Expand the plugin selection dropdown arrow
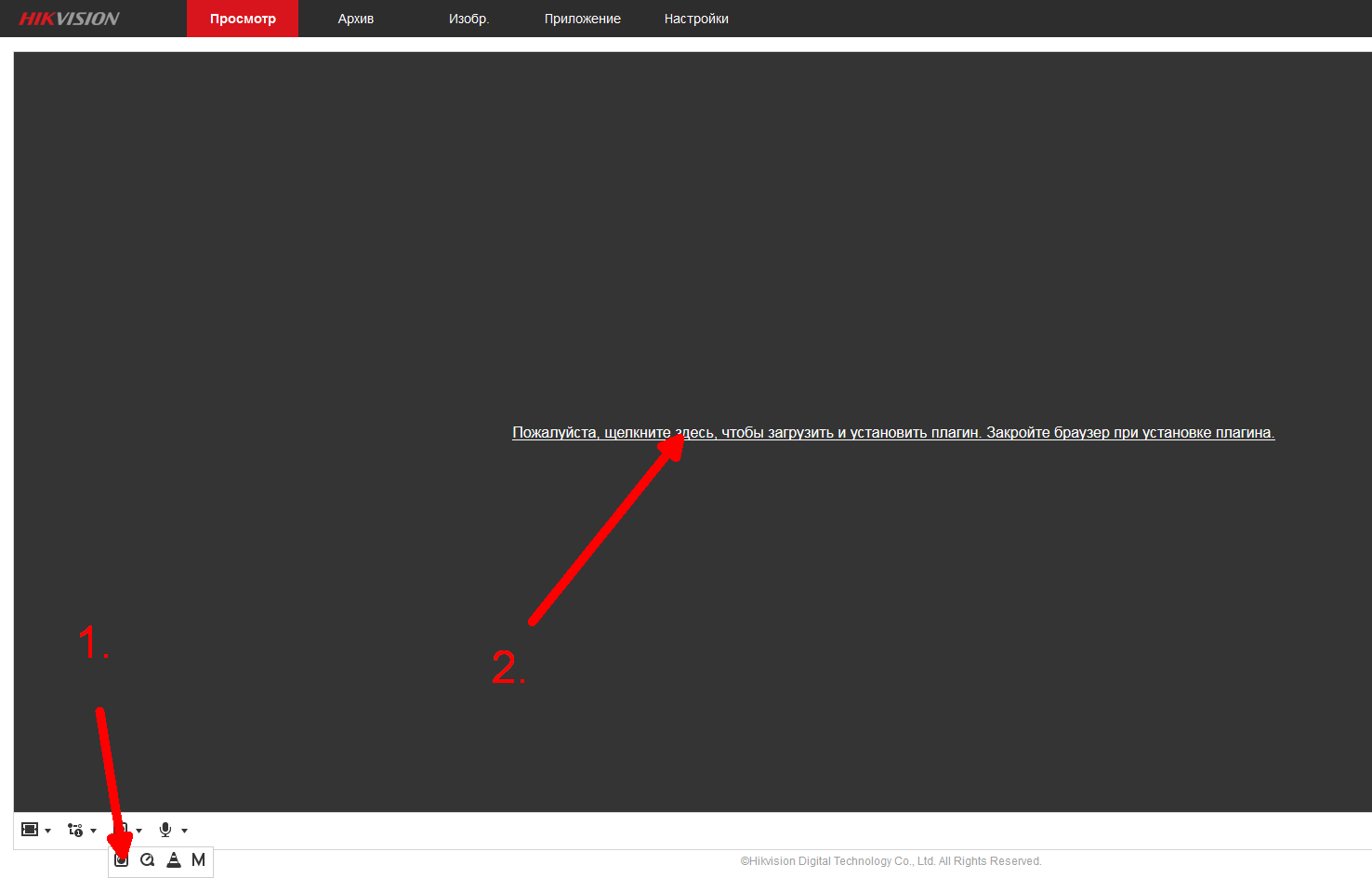1372x878 pixels. coord(139,831)
